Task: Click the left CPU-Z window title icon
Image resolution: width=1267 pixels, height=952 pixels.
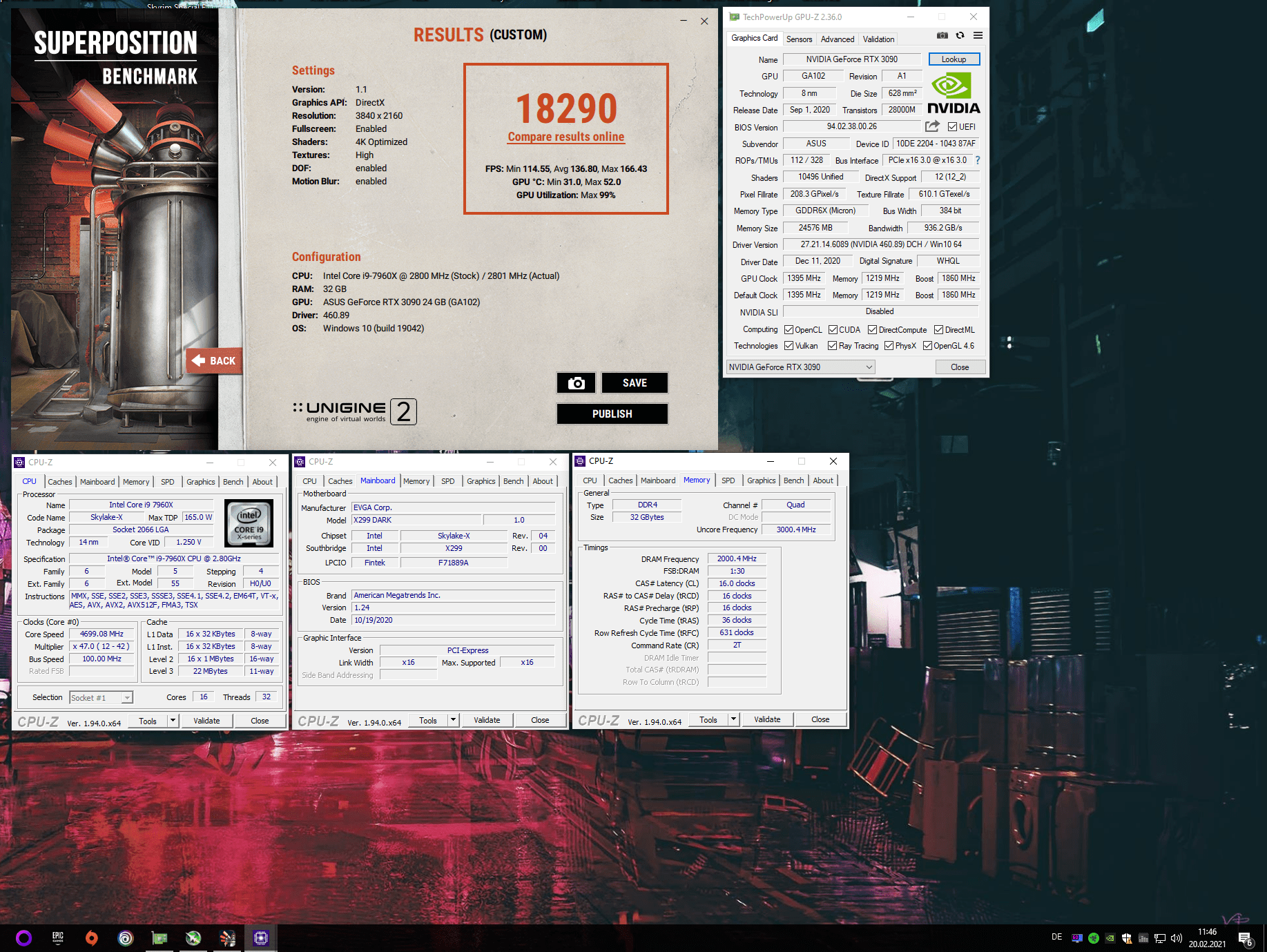Action: point(19,463)
